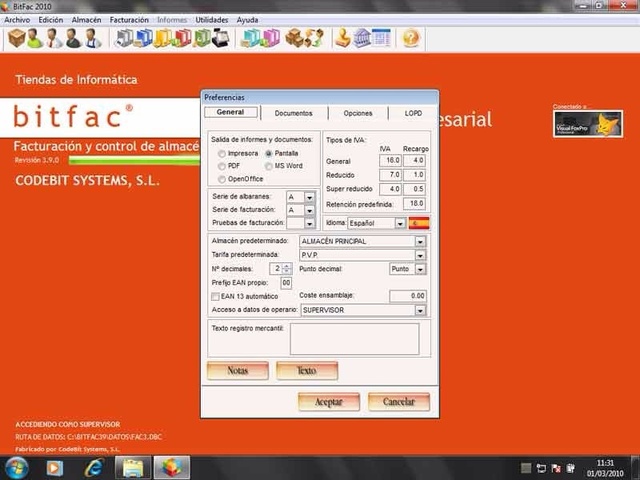Click the Spanish flag language icon
The image size is (640, 480).
419,223
